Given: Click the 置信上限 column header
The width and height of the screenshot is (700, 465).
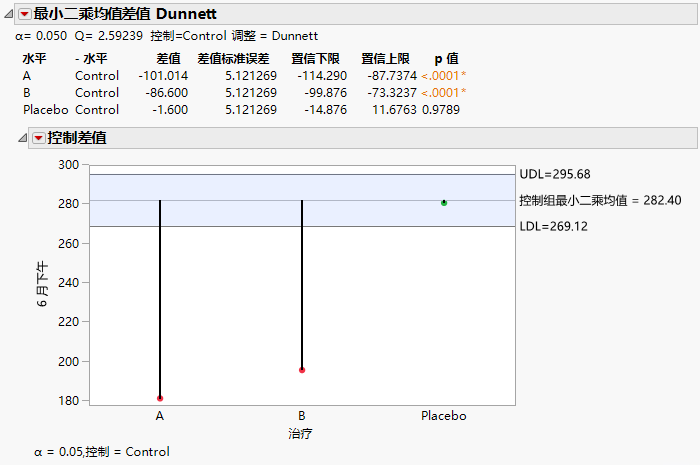Looking at the screenshot, I should coord(385,58).
